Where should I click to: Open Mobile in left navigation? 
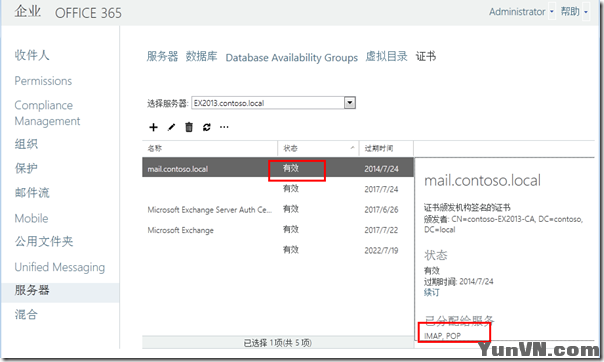coord(31,218)
